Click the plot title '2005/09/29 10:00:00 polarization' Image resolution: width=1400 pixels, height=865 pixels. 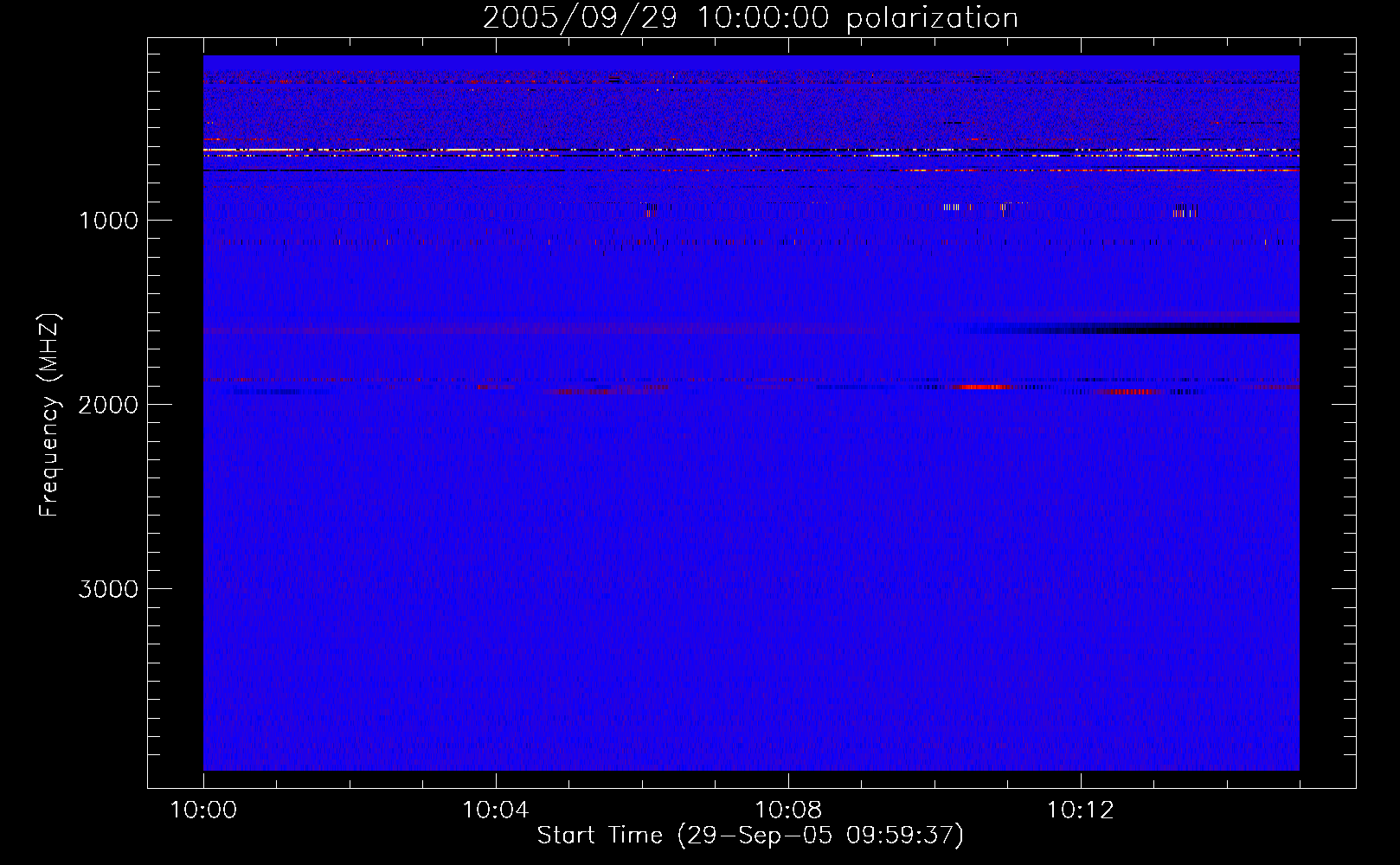(x=750, y=17)
